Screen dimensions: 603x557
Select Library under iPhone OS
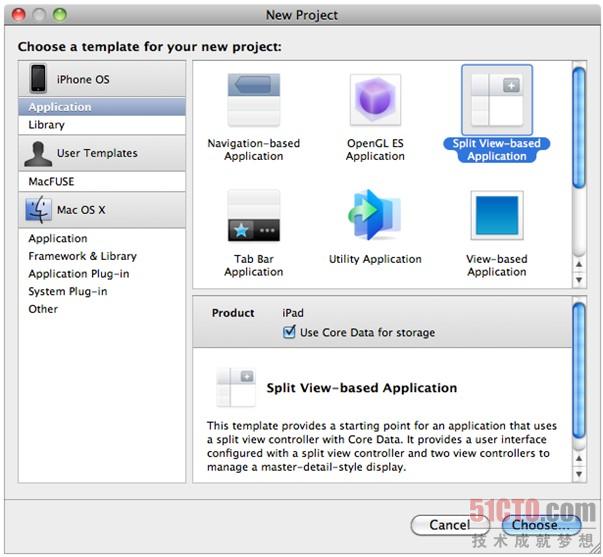[x=102, y=125]
